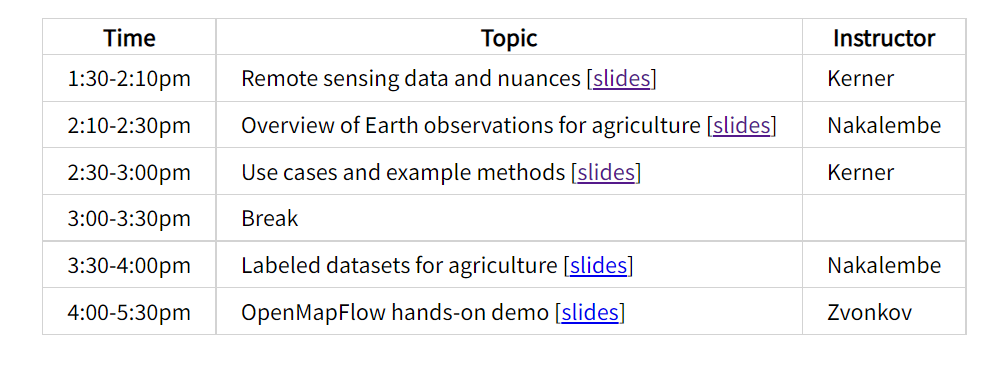This screenshot has height=368, width=999.
Task: Open slides for Labeled datasets for agriculture
Action: (x=598, y=265)
